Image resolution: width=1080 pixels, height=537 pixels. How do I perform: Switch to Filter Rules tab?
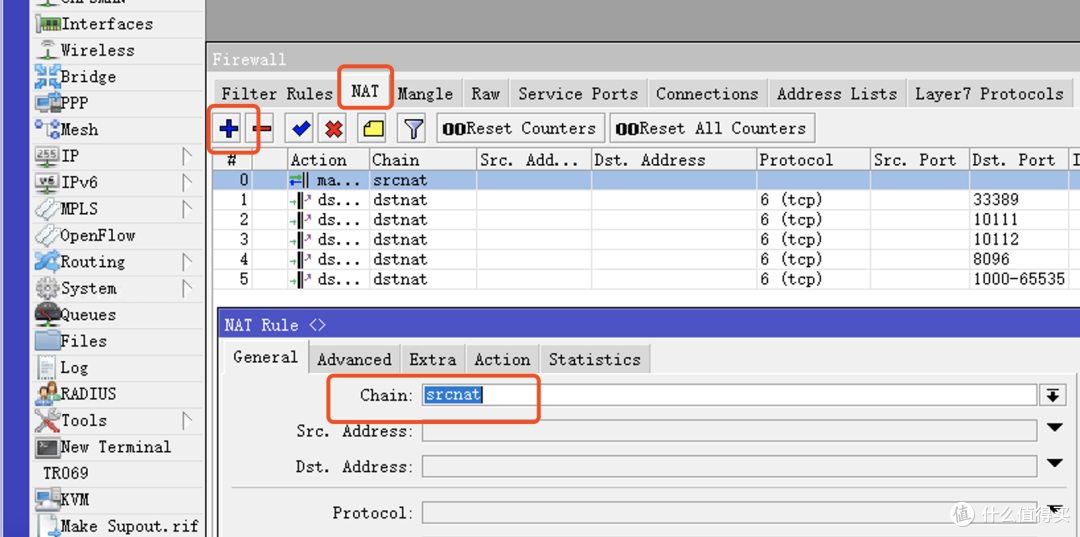(x=276, y=94)
